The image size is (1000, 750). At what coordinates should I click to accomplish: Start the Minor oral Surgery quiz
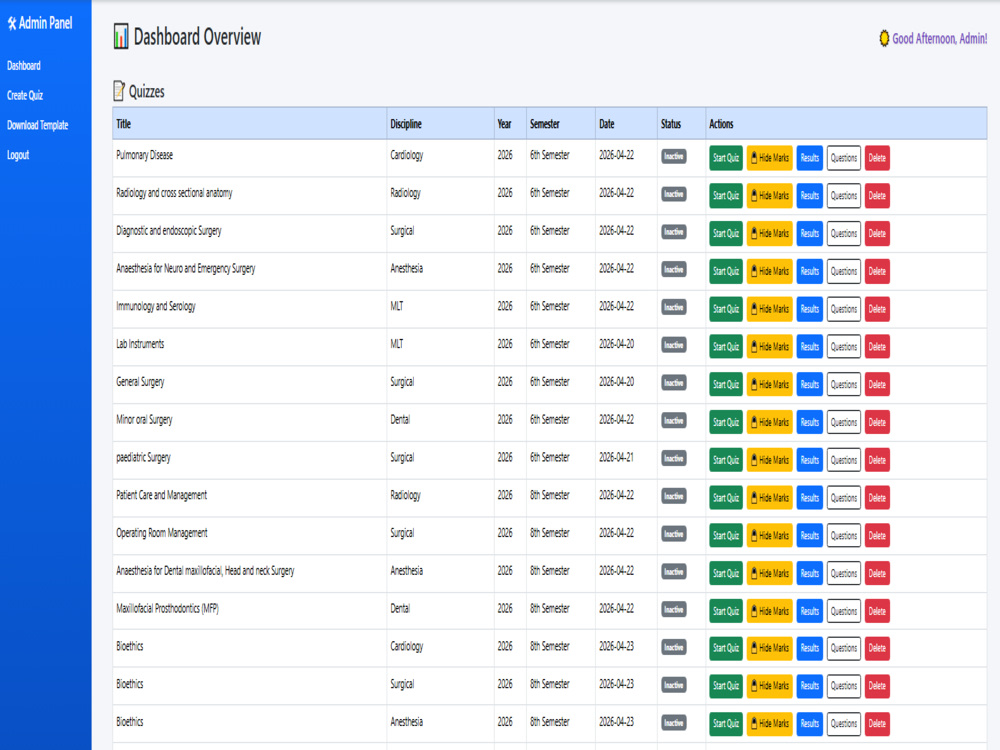coord(726,422)
